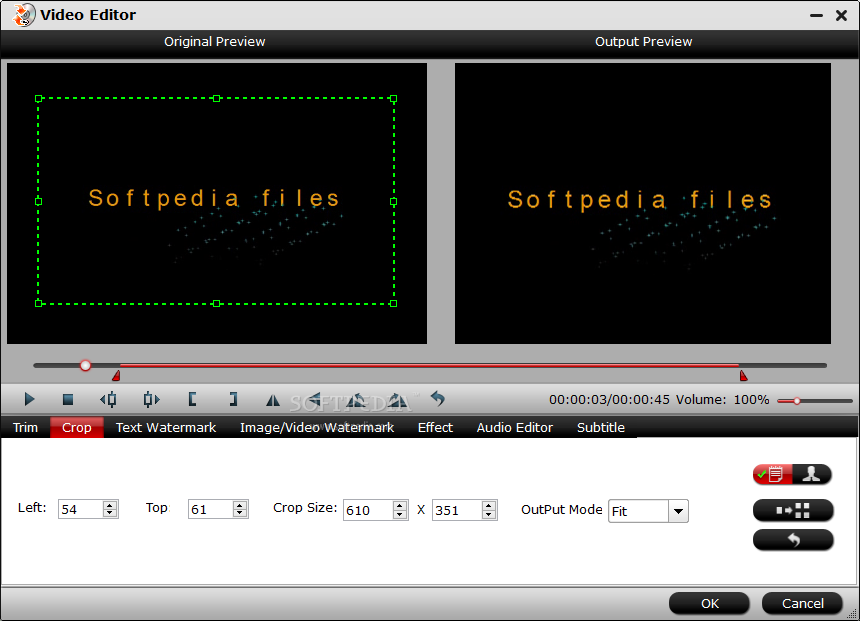Select the right-middle crop handle

[x=393, y=202]
